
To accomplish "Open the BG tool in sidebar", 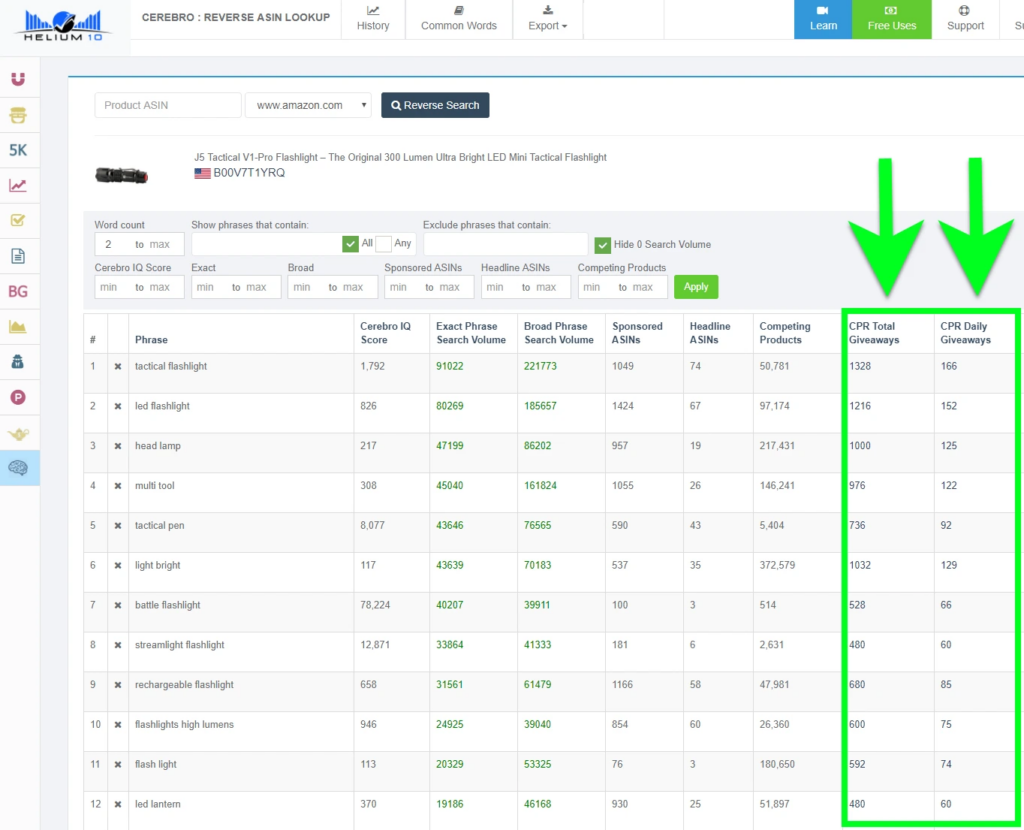I will 18,291.
